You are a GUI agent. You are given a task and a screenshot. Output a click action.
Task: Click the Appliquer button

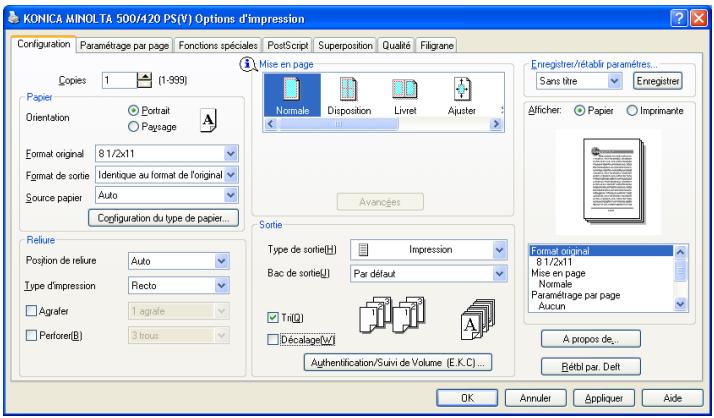[x=604, y=398]
